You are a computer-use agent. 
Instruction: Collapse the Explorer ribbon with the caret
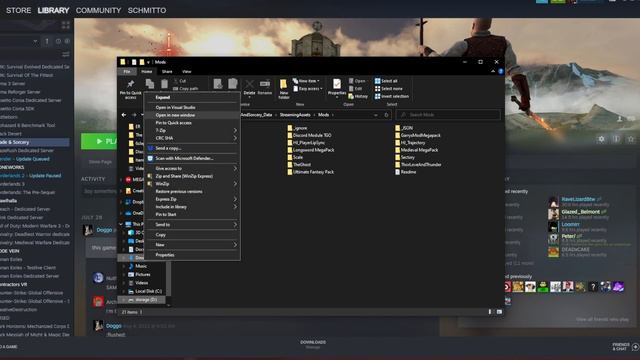[493, 71]
